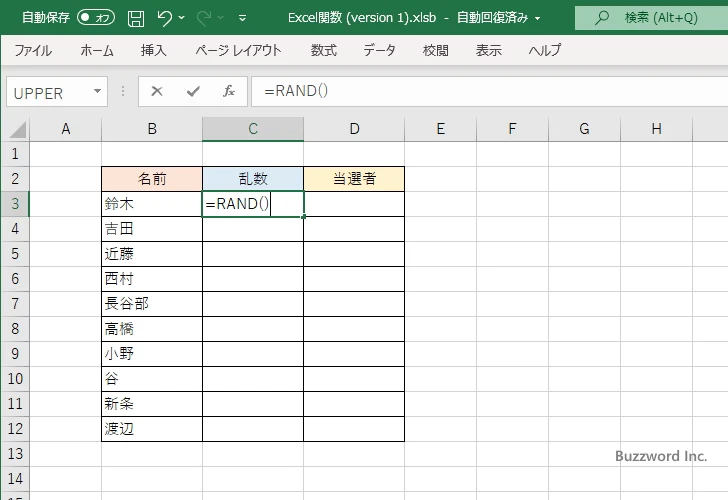Open the ヘルプ tab

545,50
